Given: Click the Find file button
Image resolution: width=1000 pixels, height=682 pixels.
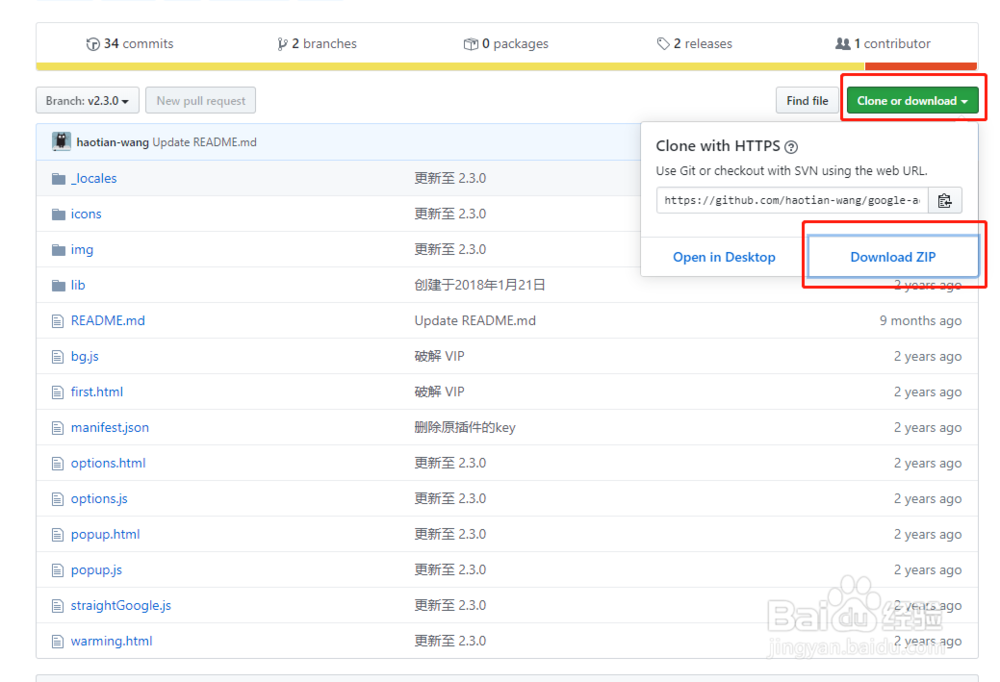Looking at the screenshot, I should [807, 101].
